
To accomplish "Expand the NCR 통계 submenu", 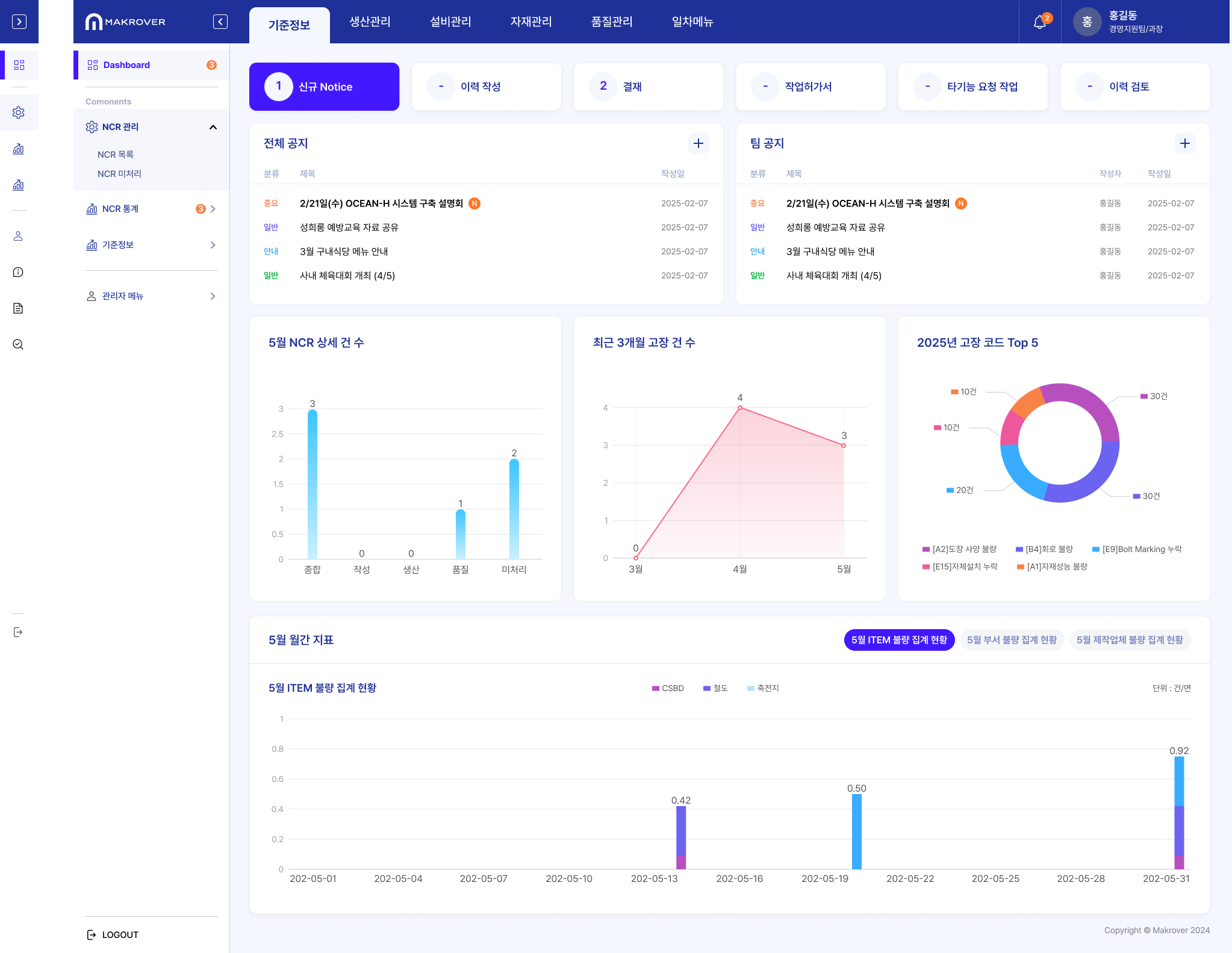I will (213, 209).
